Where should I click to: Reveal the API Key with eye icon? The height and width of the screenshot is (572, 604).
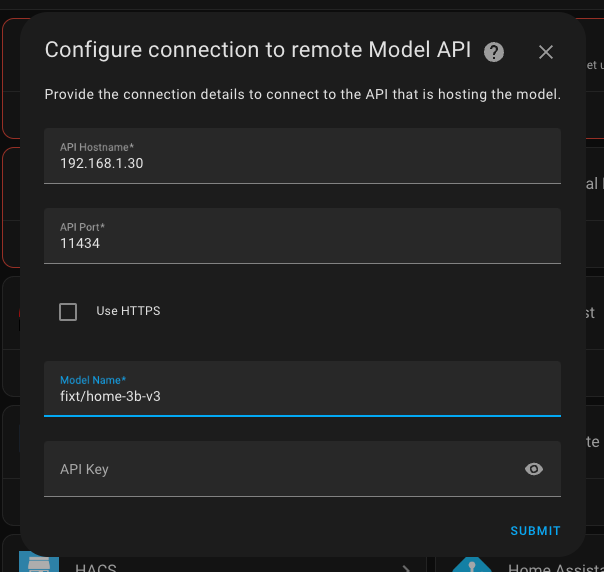tap(534, 469)
